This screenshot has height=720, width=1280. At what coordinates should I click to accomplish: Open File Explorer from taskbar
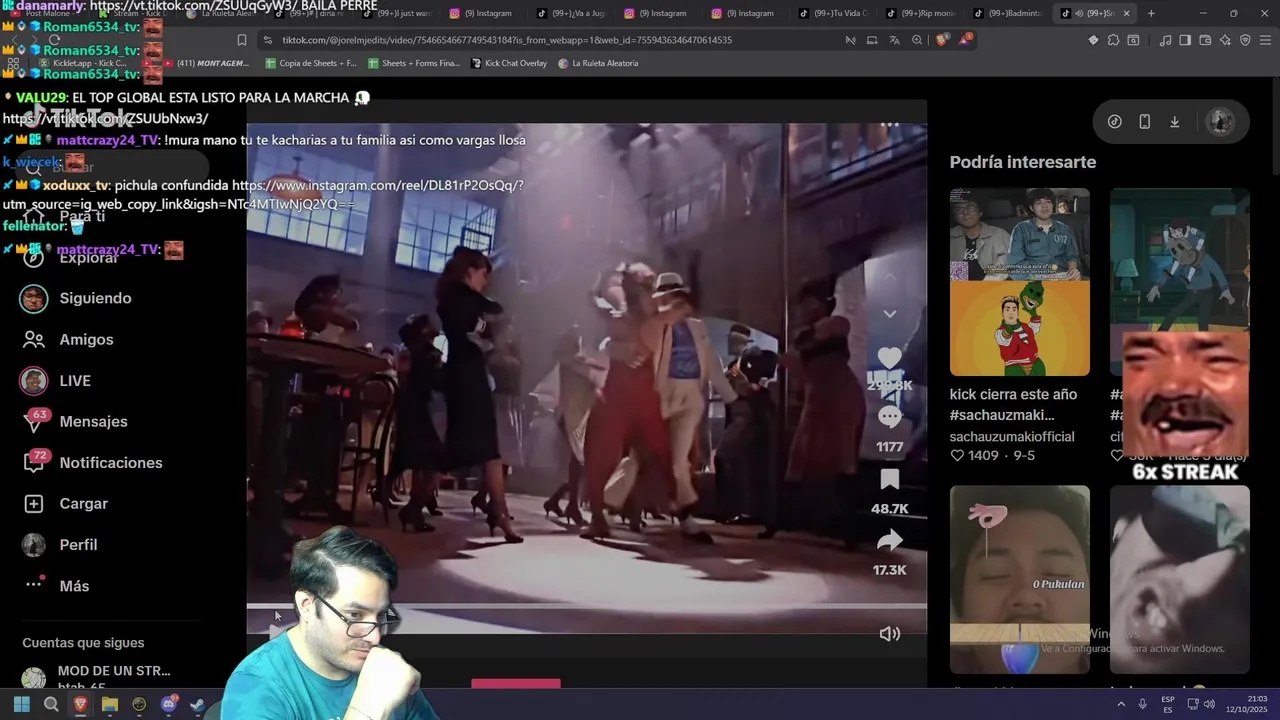click(110, 705)
